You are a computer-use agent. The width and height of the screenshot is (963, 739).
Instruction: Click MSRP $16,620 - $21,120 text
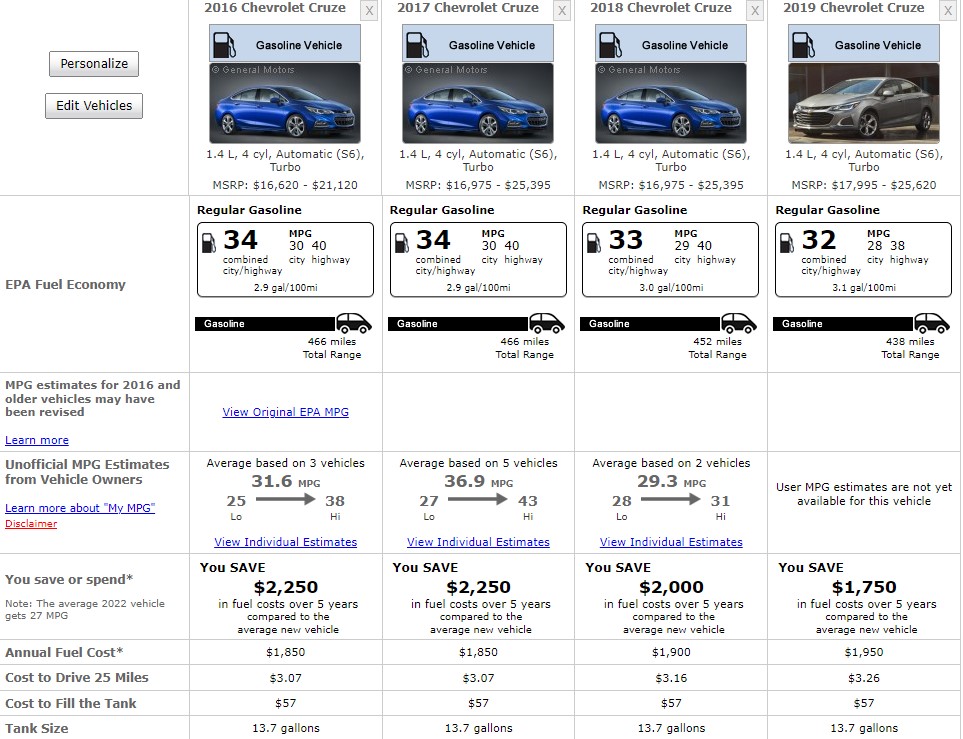tap(285, 185)
